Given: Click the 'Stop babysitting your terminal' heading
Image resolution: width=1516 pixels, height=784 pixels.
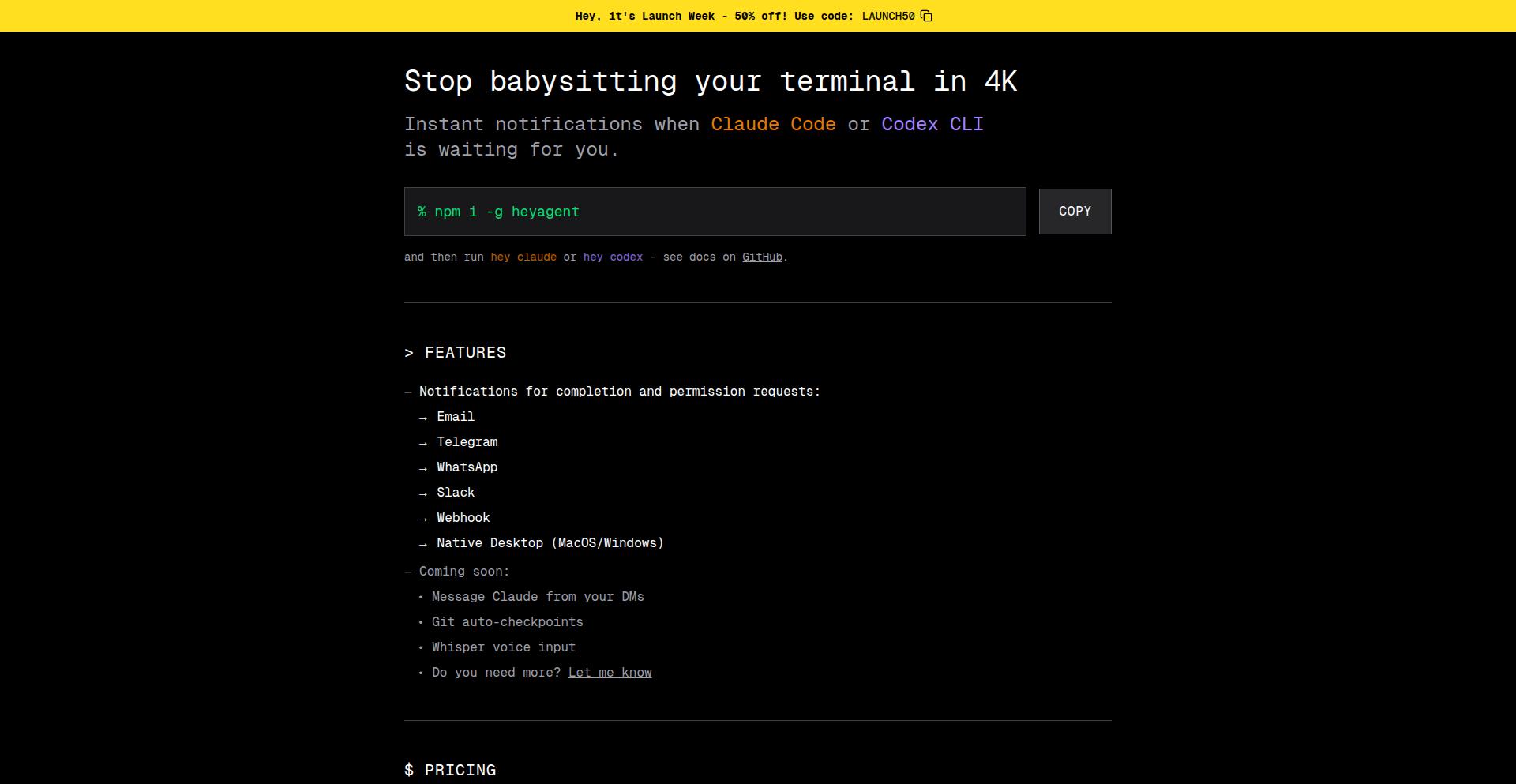Looking at the screenshot, I should (x=711, y=81).
